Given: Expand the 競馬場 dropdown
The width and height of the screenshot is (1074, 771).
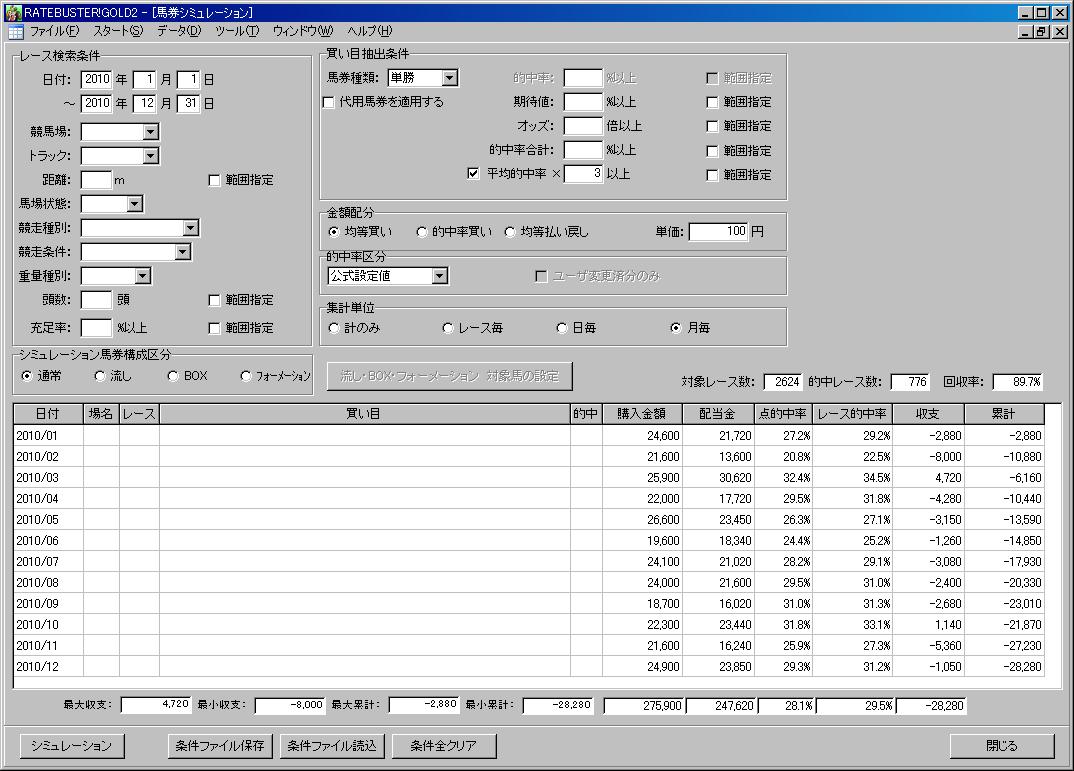Looking at the screenshot, I should coord(151,131).
